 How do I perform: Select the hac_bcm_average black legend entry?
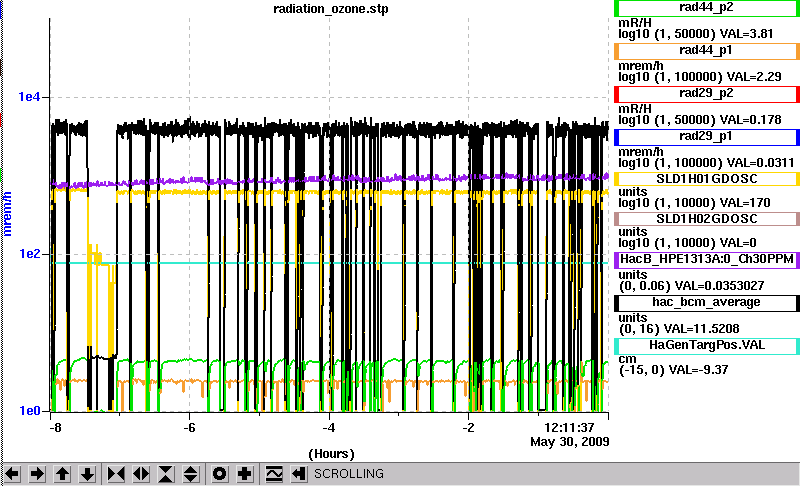[x=707, y=302]
